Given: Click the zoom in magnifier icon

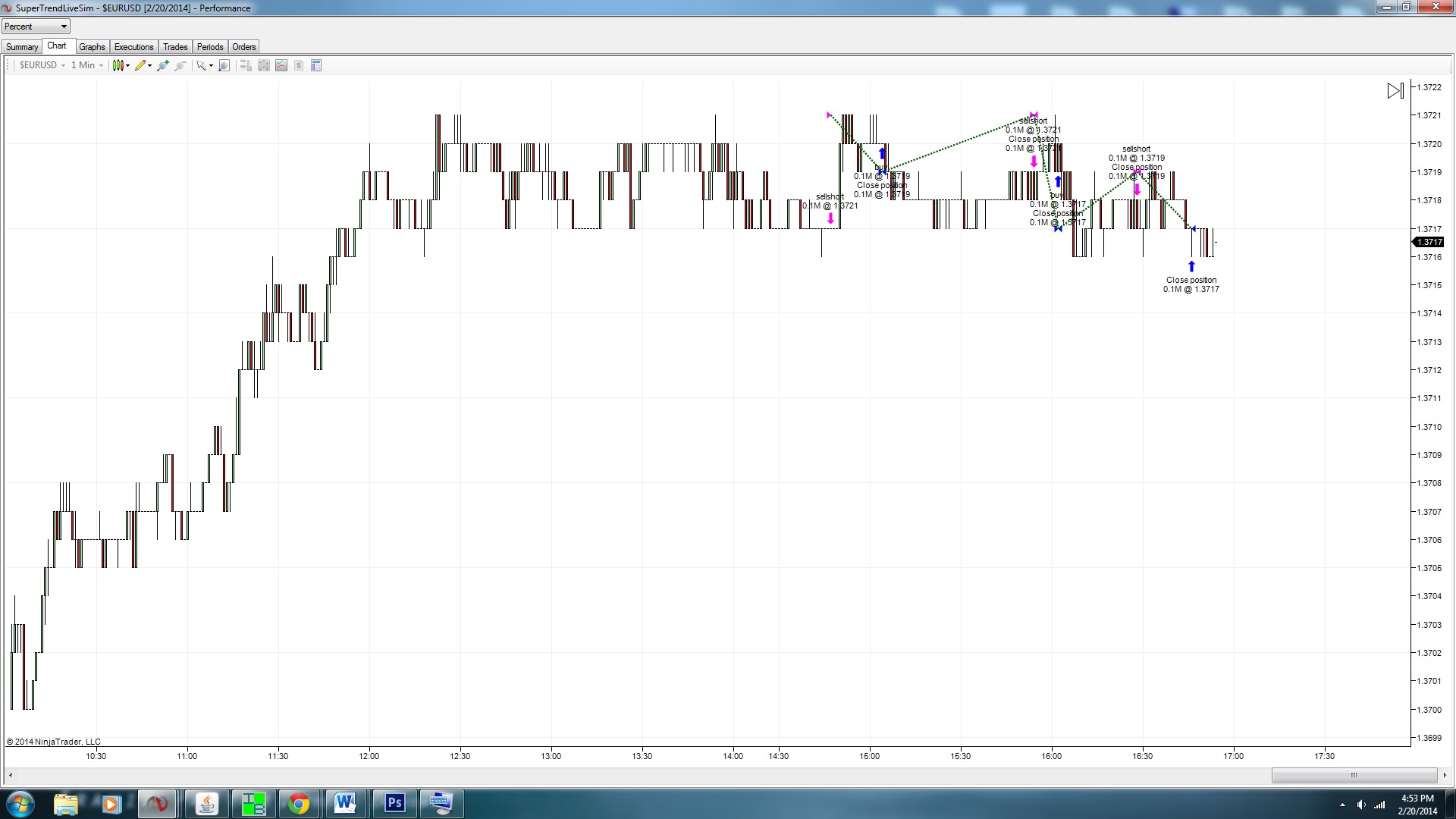Looking at the screenshot, I should click(x=162, y=66).
